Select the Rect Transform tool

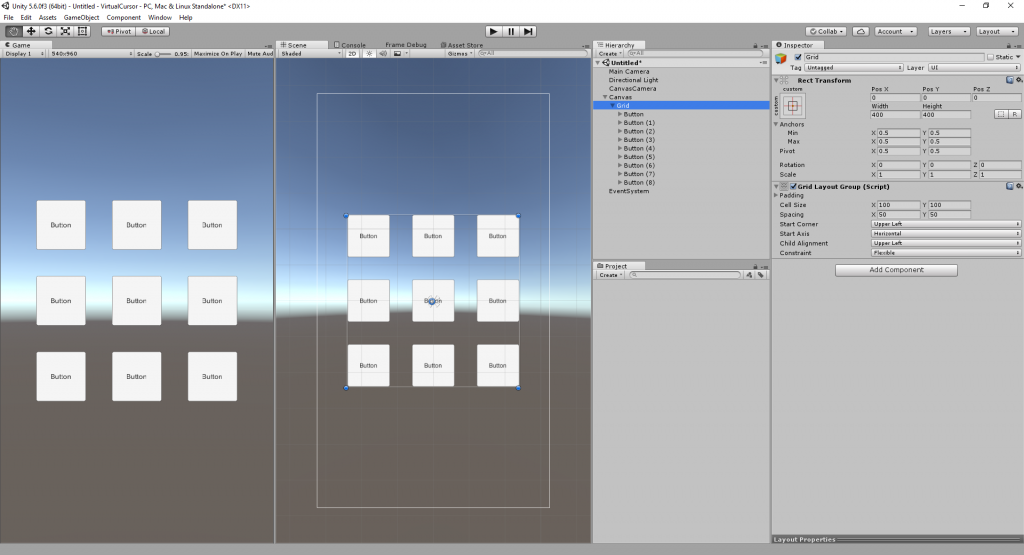pos(82,31)
